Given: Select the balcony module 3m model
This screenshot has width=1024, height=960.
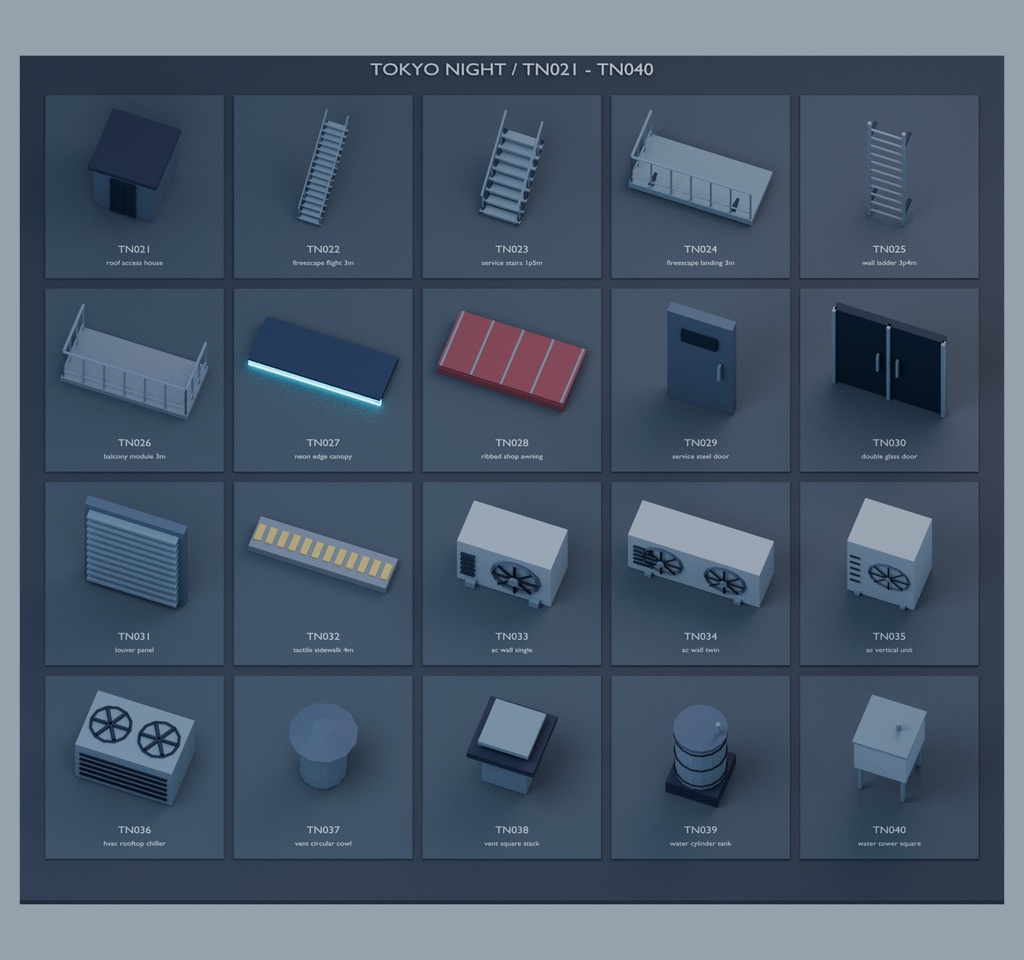Looking at the screenshot, I should click(135, 361).
